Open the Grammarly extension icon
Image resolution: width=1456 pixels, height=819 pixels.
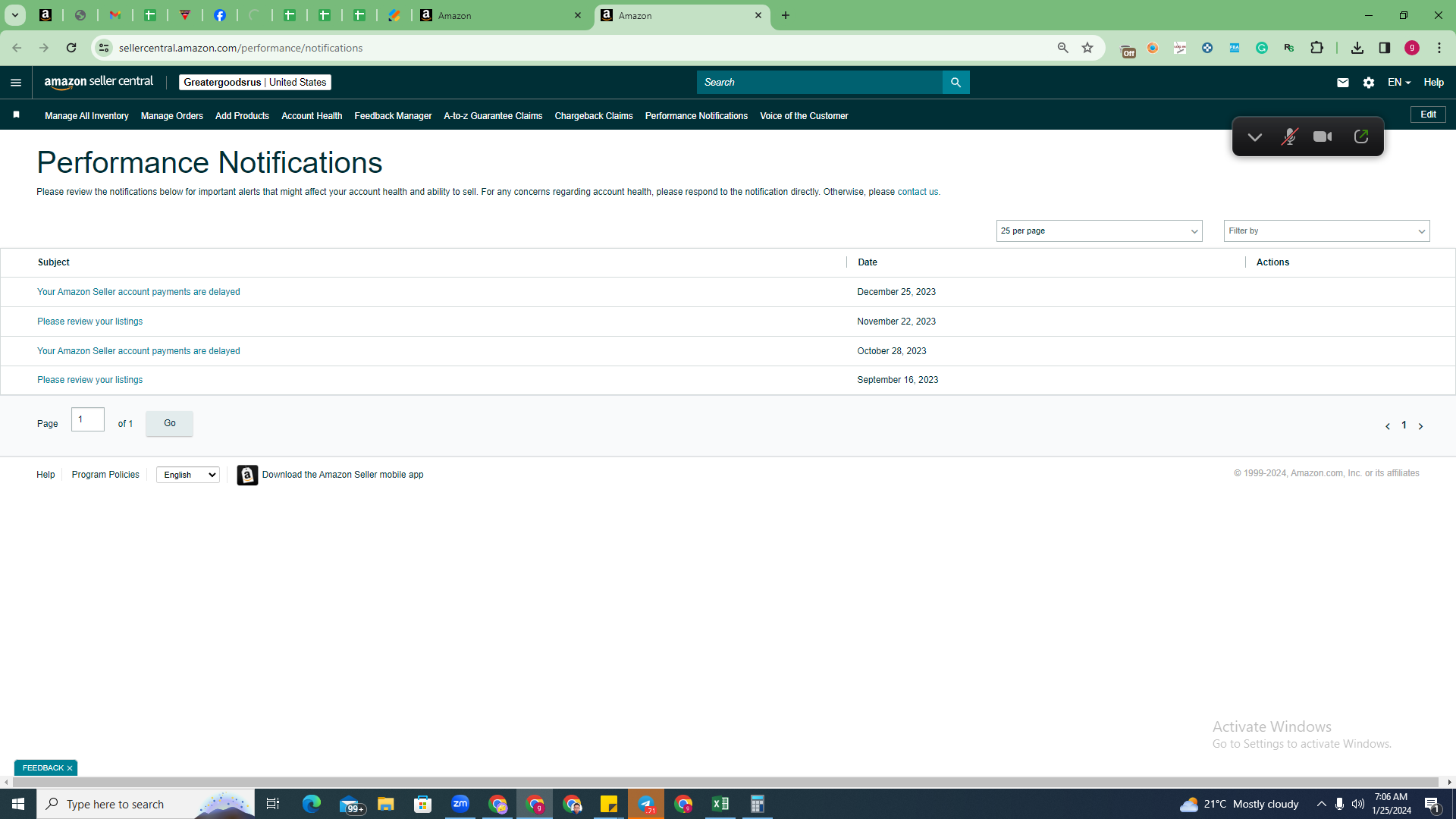(x=1262, y=48)
